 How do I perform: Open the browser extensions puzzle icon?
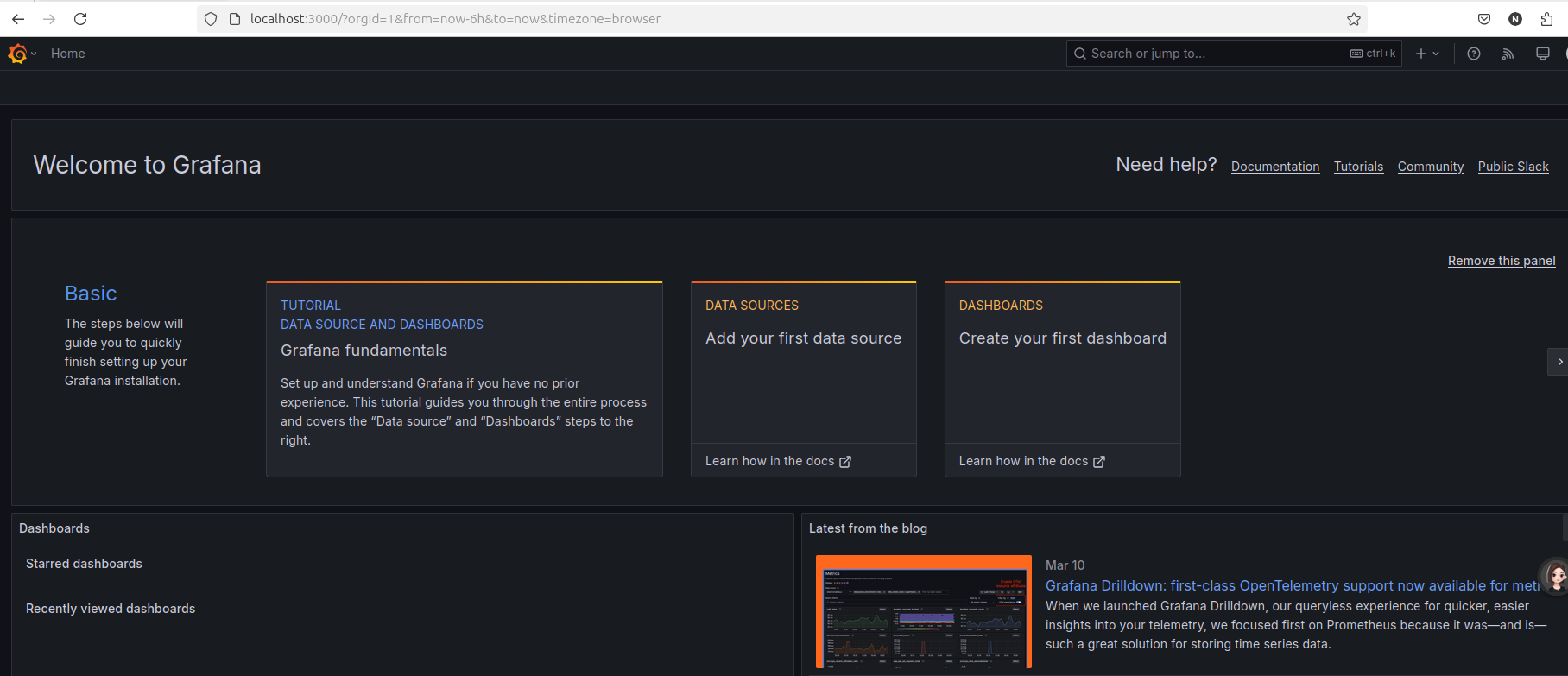[x=1546, y=19]
